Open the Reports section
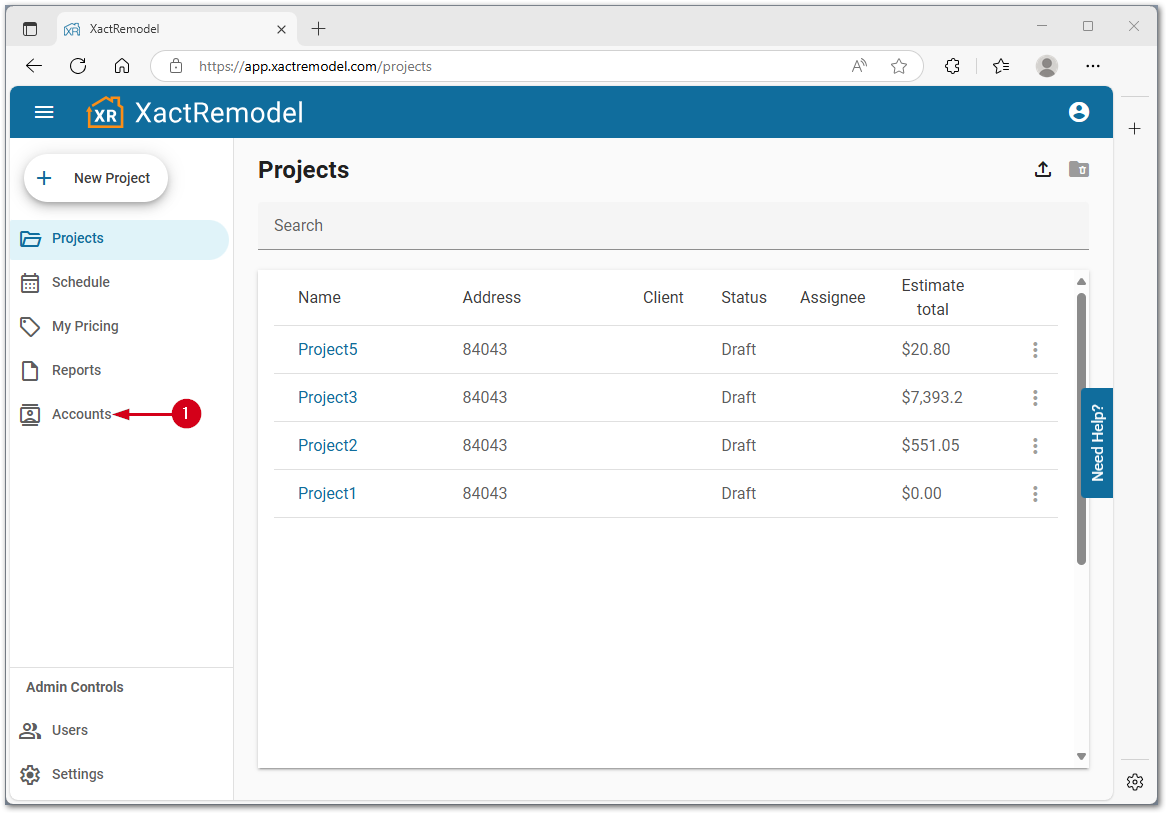Image resolution: width=1167 pixels, height=814 pixels. pos(76,371)
